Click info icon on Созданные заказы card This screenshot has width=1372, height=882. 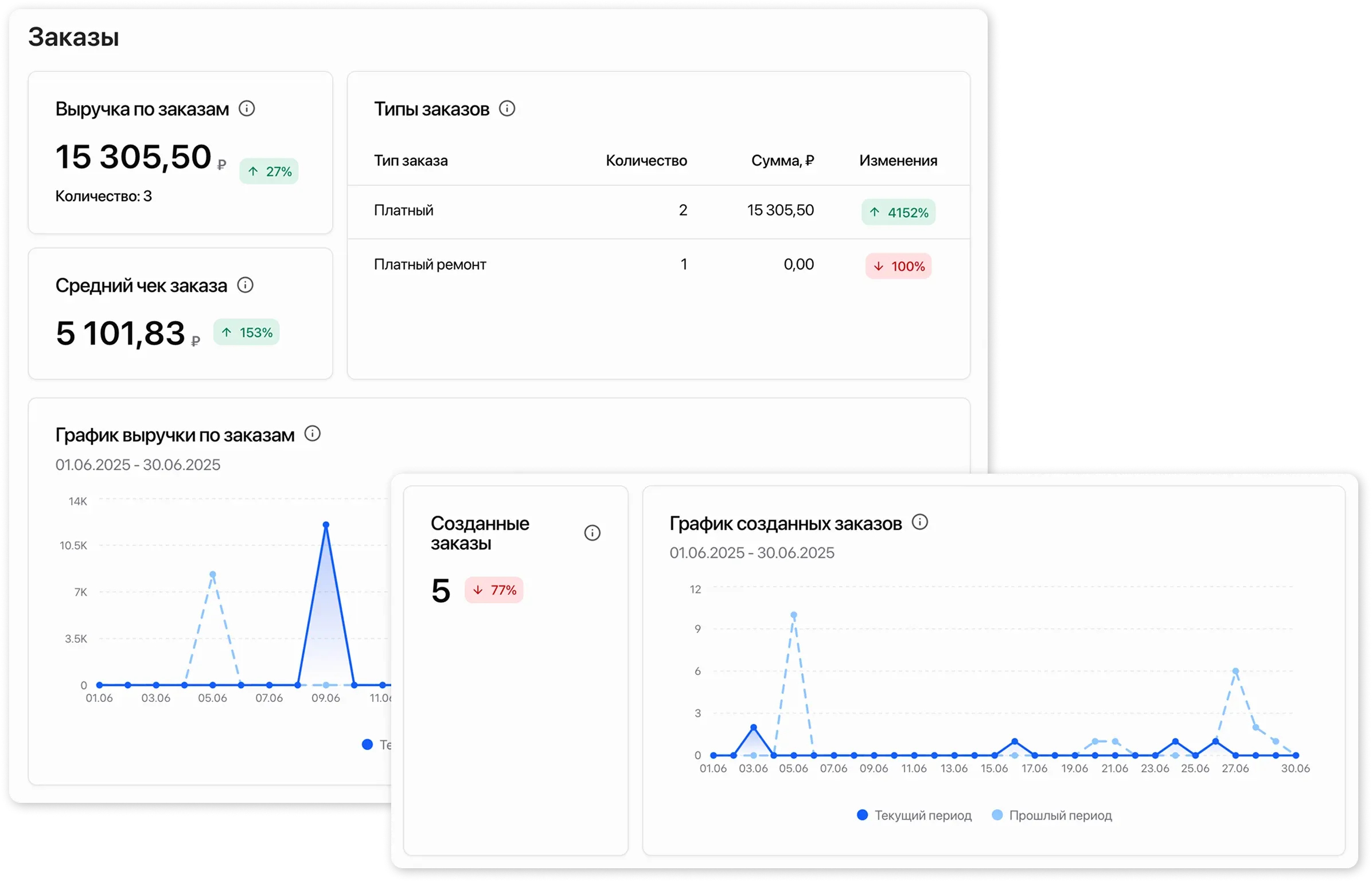[592, 533]
